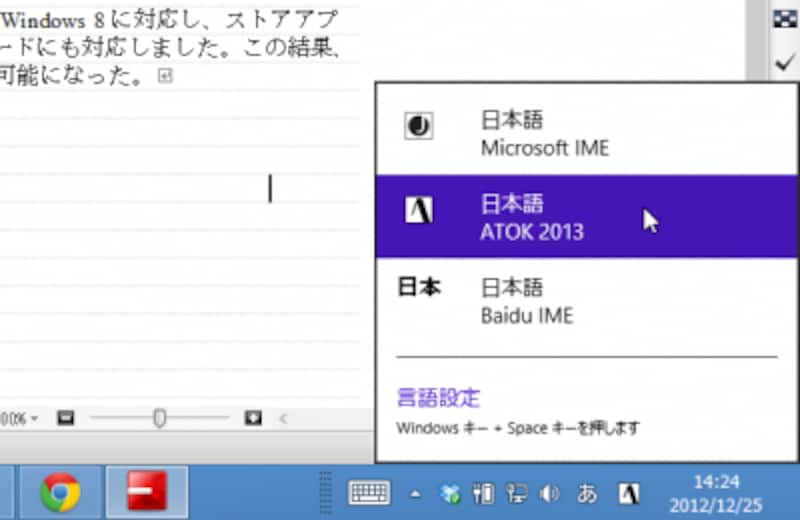Click the return mark after 可能になった。
Image resolution: width=800 pixels, height=520 pixels.
165,76
